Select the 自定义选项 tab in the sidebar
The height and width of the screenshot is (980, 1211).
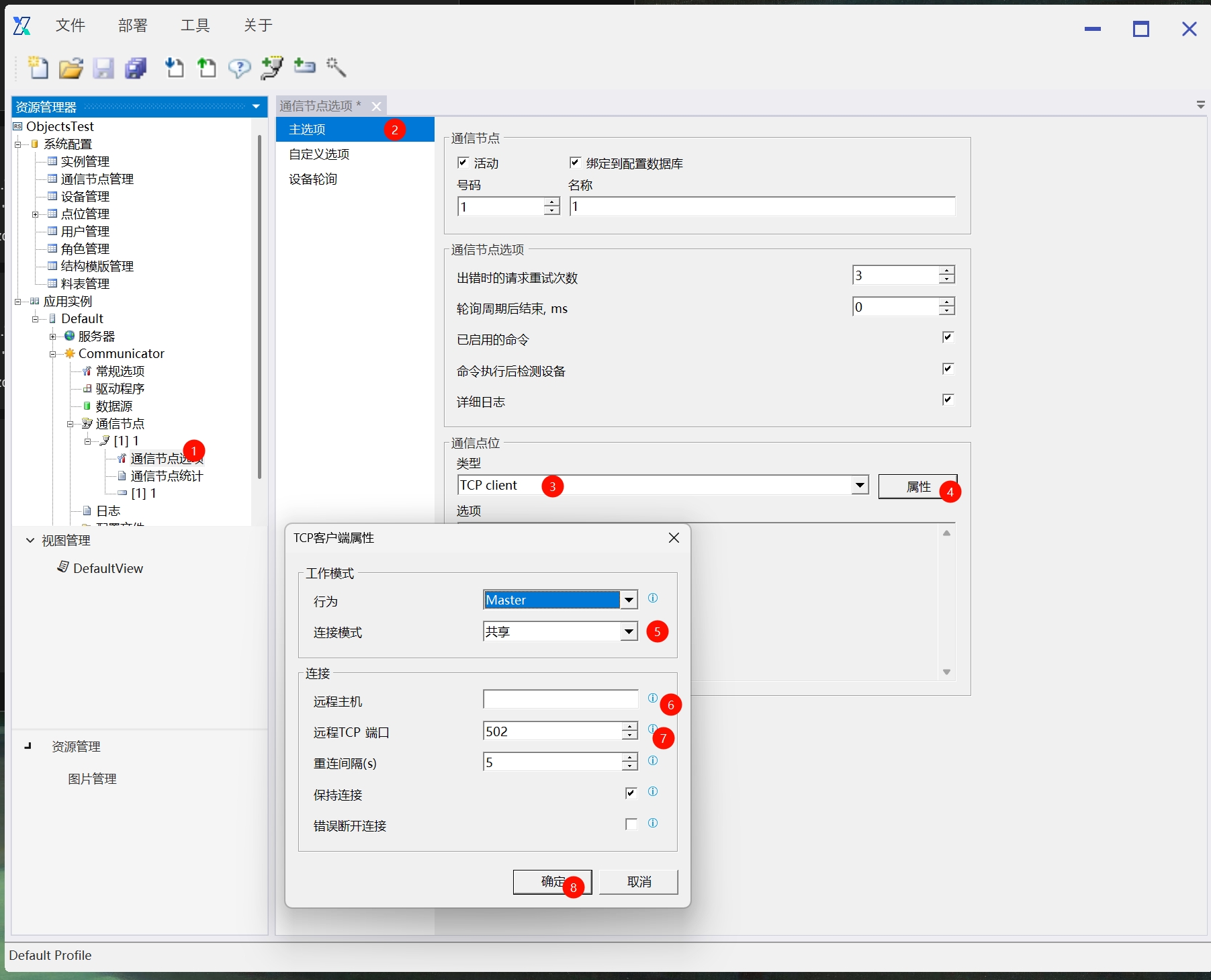(x=319, y=154)
